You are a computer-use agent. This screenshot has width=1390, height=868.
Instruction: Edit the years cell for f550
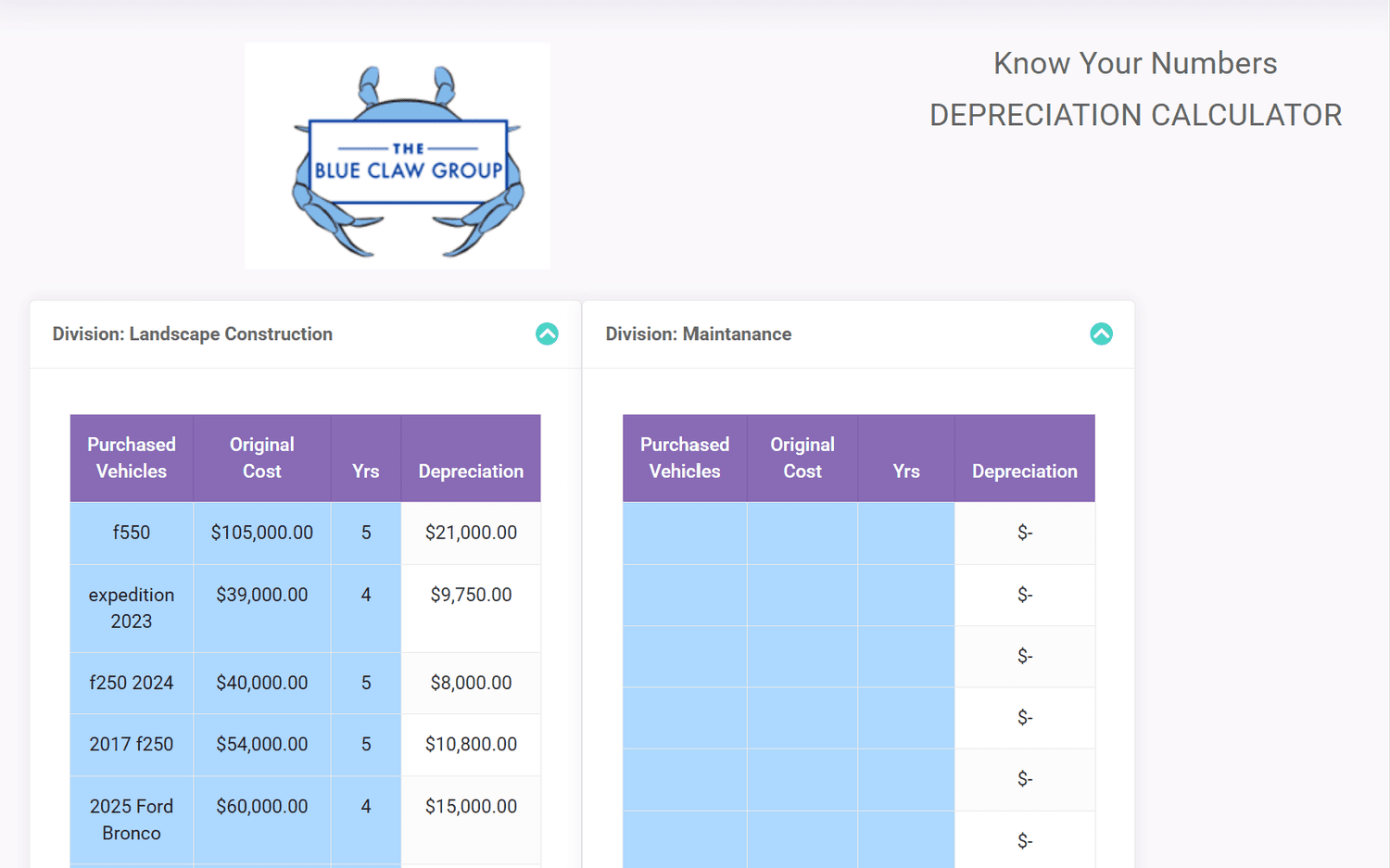[x=366, y=533]
